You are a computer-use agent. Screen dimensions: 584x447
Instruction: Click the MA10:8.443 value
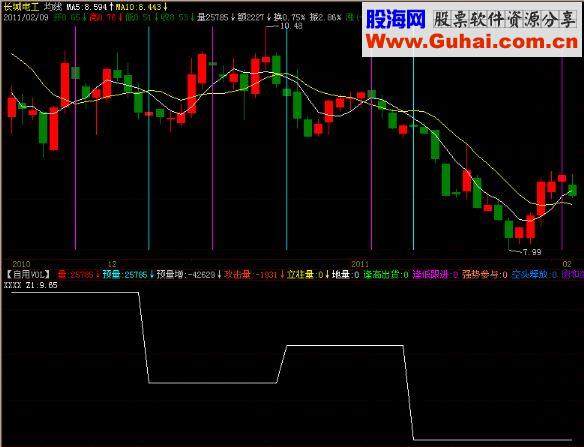[x=140, y=7]
